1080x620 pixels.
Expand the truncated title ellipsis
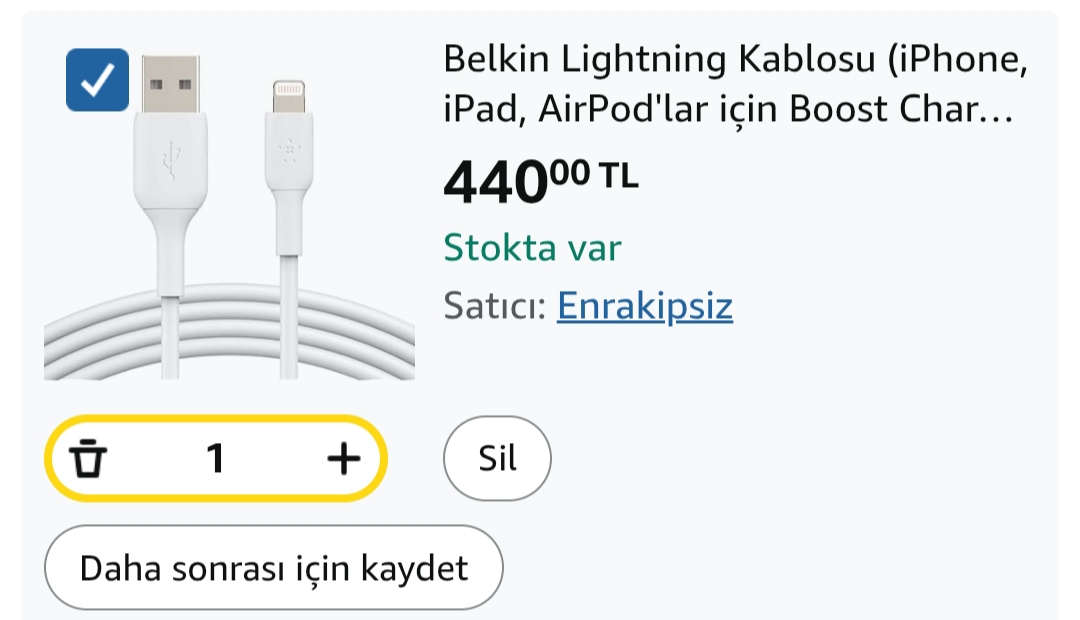point(997,110)
